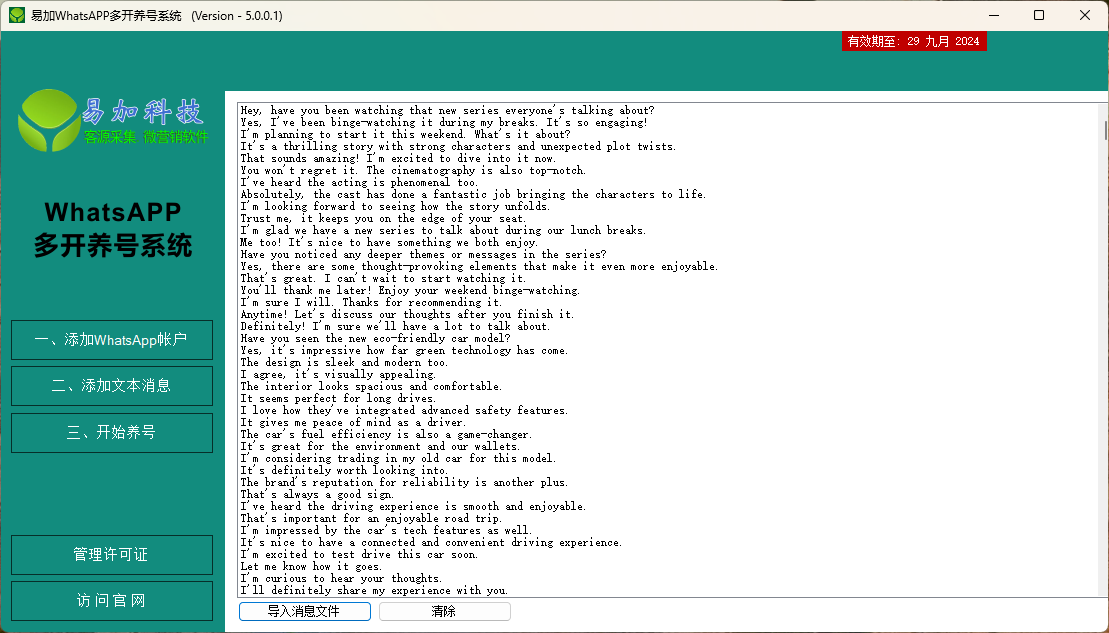
Task: Click line "It's definitely worth looking into."
Action: (344, 471)
